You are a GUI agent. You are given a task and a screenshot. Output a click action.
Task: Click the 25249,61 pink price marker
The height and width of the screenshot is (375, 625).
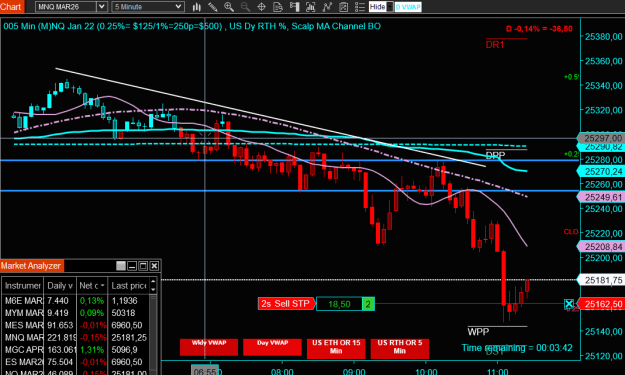tap(601, 197)
